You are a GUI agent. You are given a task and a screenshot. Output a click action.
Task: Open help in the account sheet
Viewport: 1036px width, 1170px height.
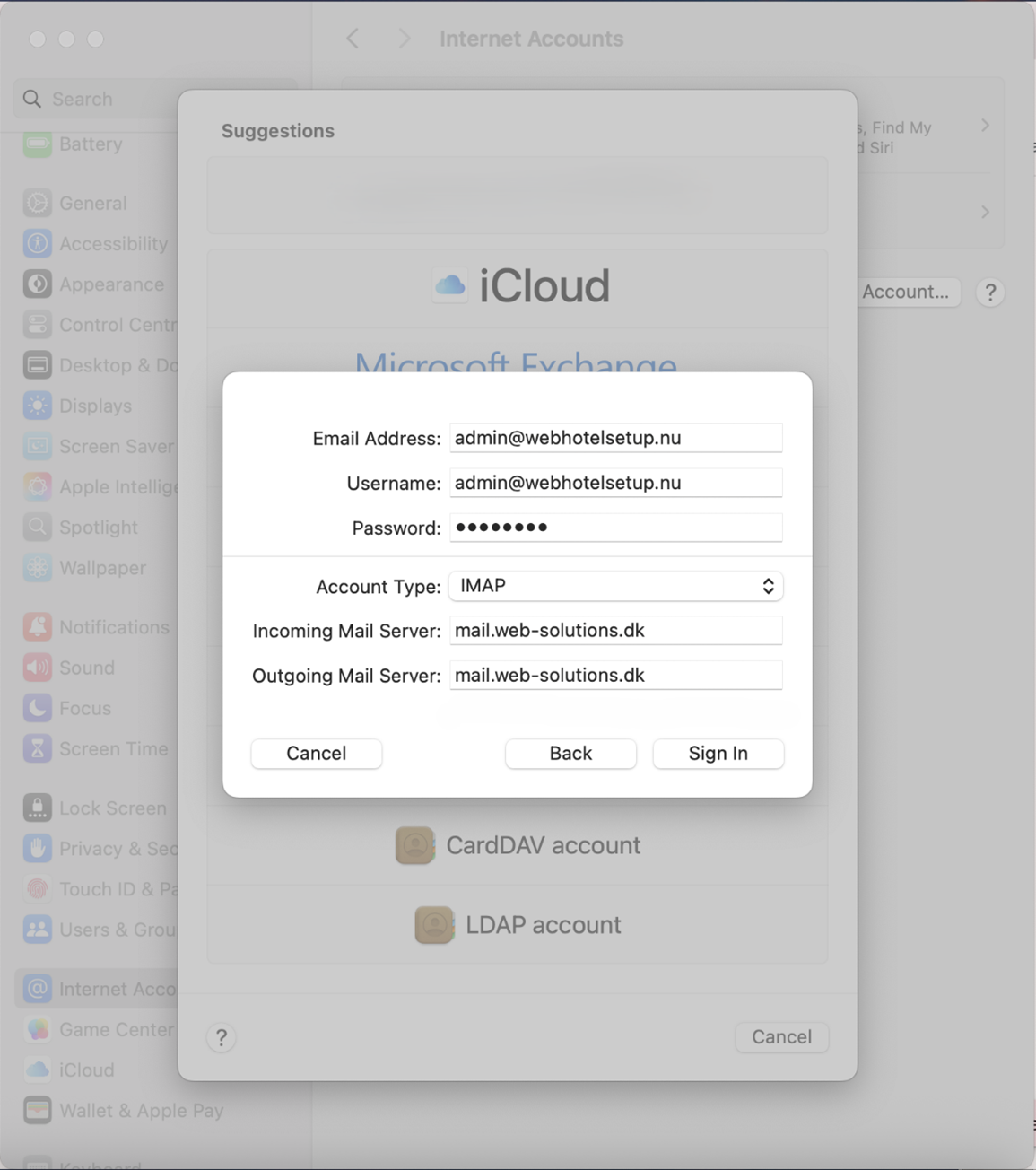[222, 1038]
